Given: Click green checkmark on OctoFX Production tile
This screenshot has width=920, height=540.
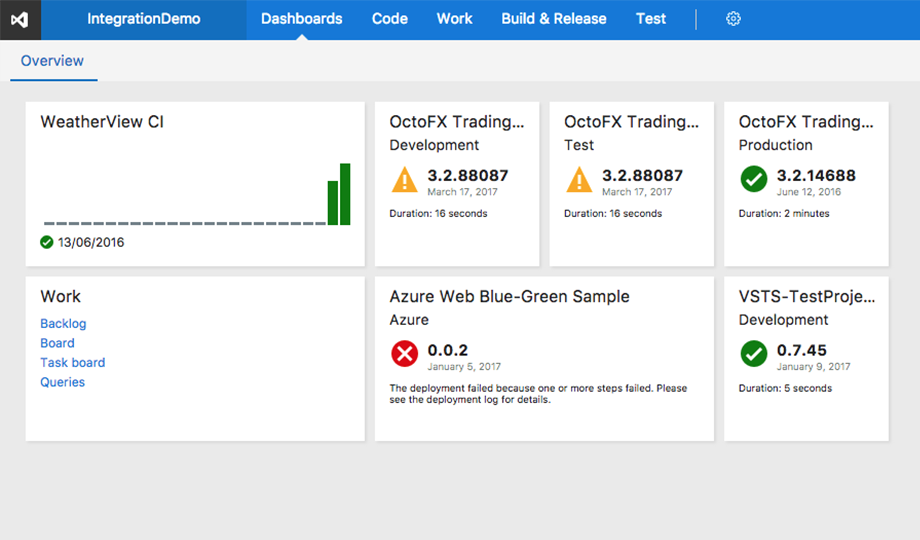Looking at the screenshot, I should click(x=754, y=179).
